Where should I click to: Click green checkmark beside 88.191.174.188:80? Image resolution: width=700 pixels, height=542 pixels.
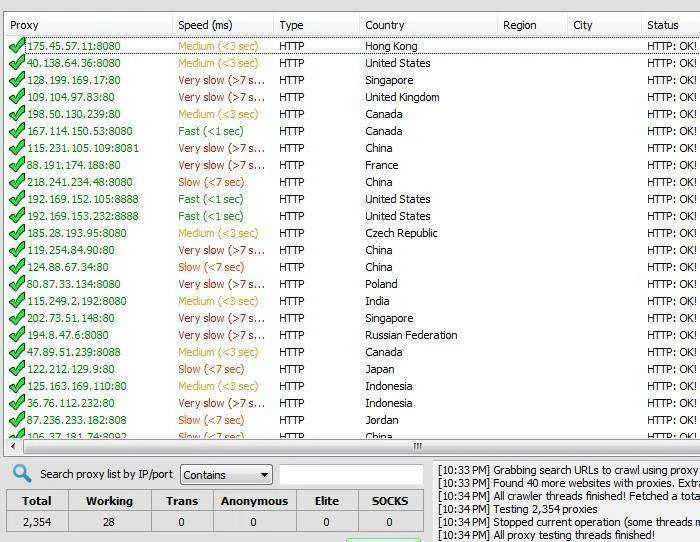tap(17, 165)
